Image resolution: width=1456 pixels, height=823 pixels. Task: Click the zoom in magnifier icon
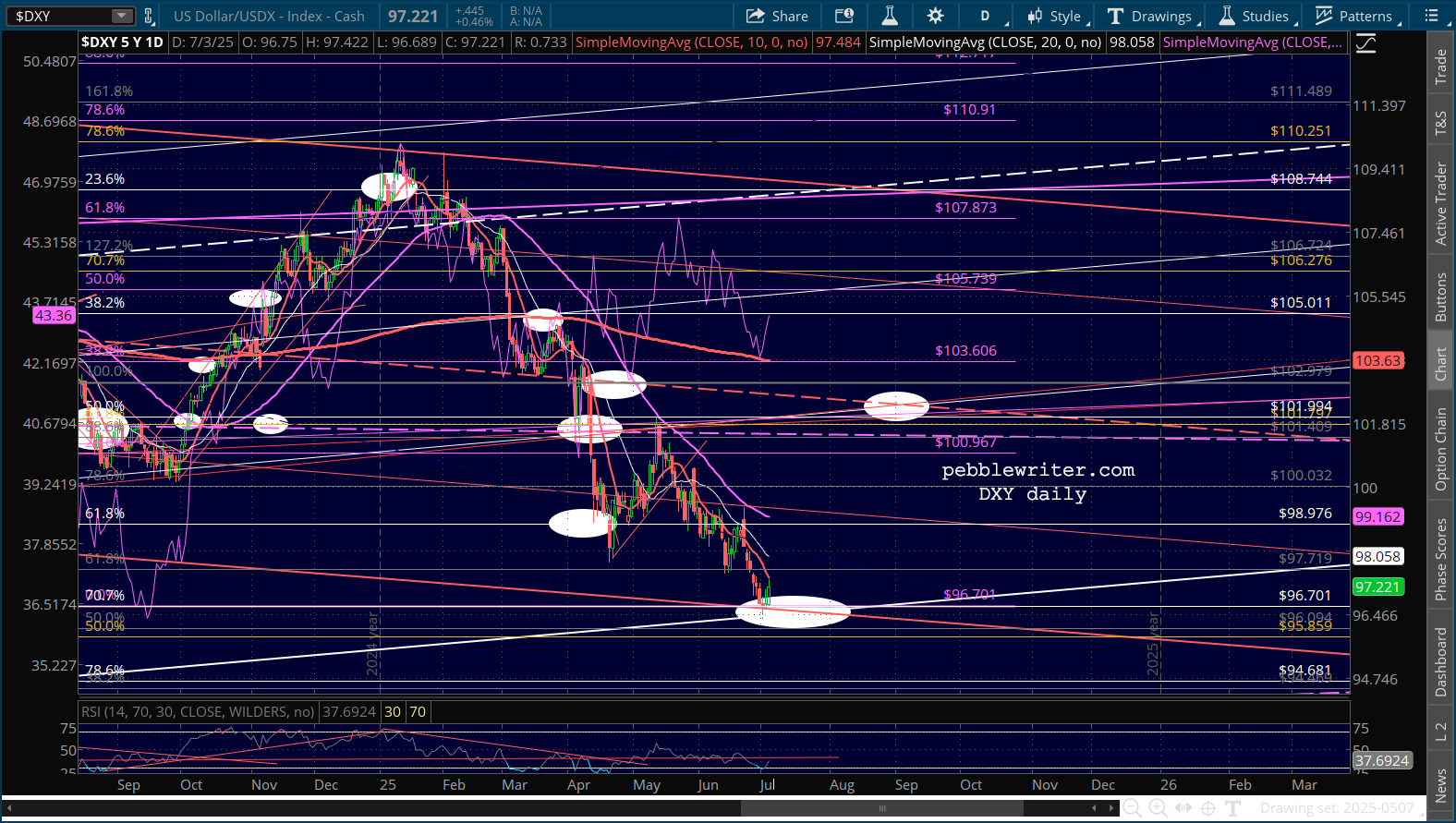coord(1158,808)
